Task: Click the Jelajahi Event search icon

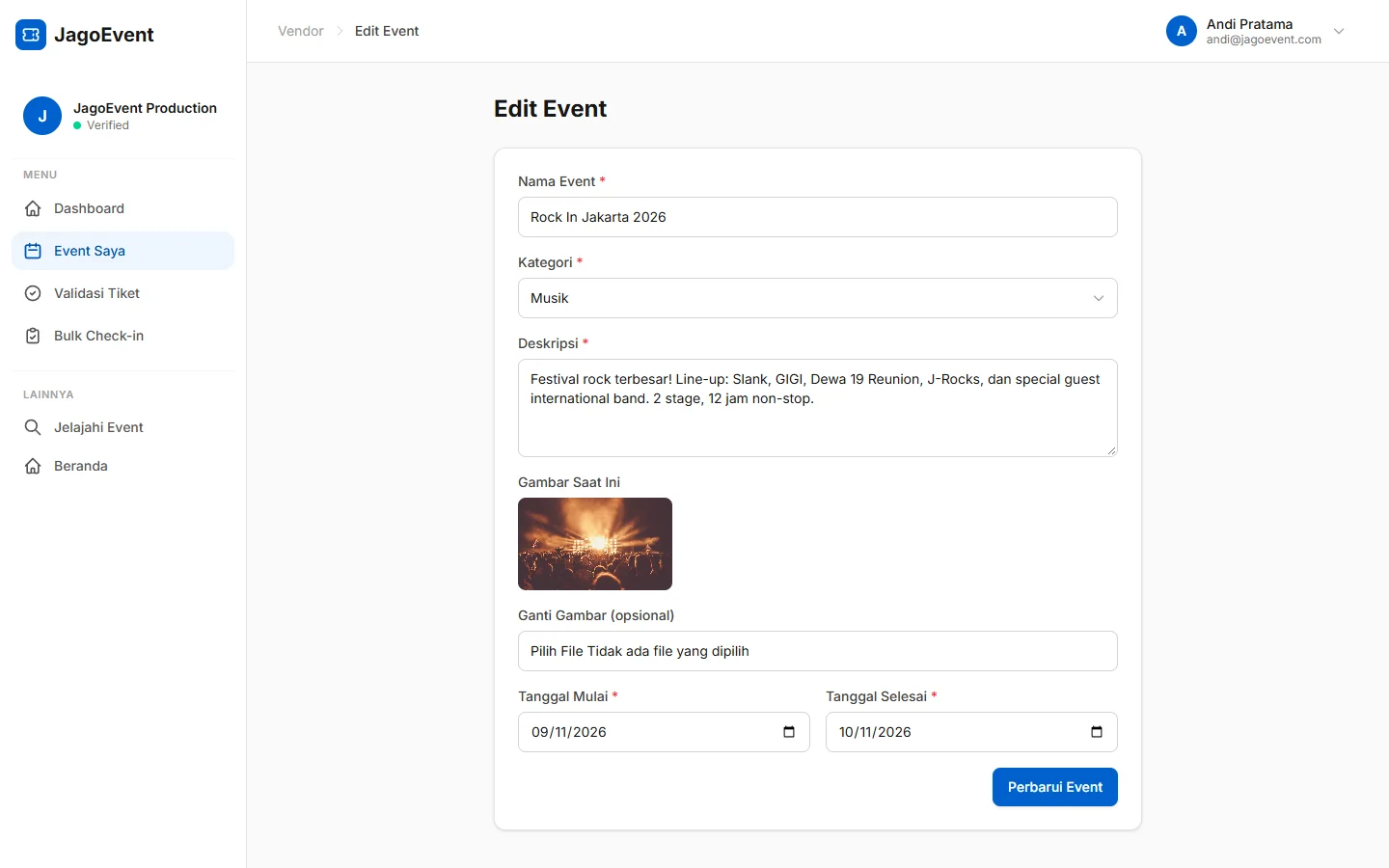Action: click(33, 427)
